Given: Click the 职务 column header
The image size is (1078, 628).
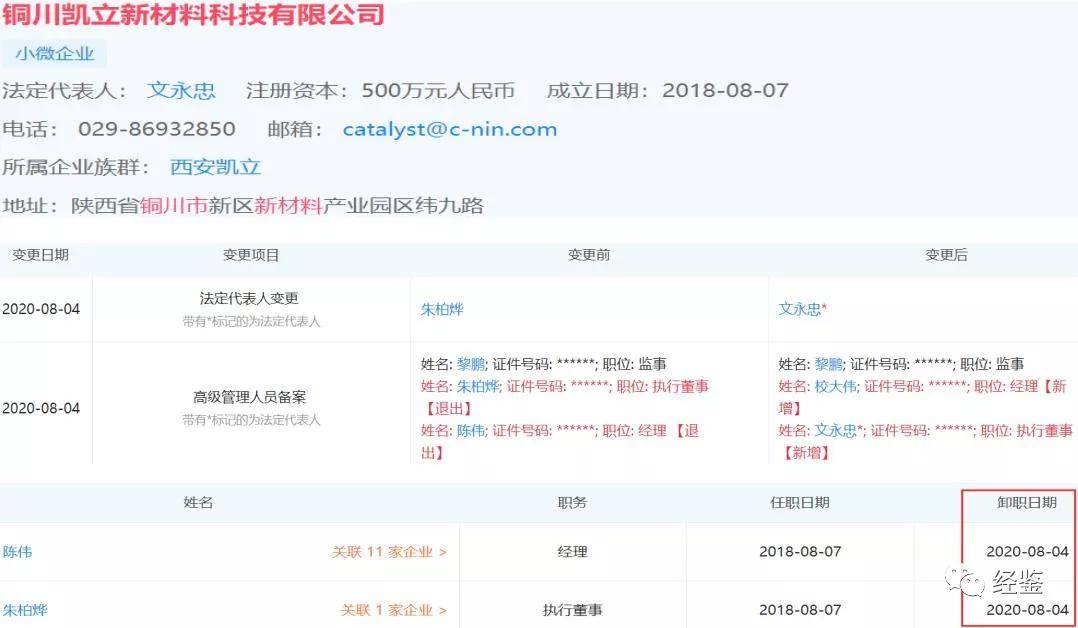Looking at the screenshot, I should click(572, 503).
